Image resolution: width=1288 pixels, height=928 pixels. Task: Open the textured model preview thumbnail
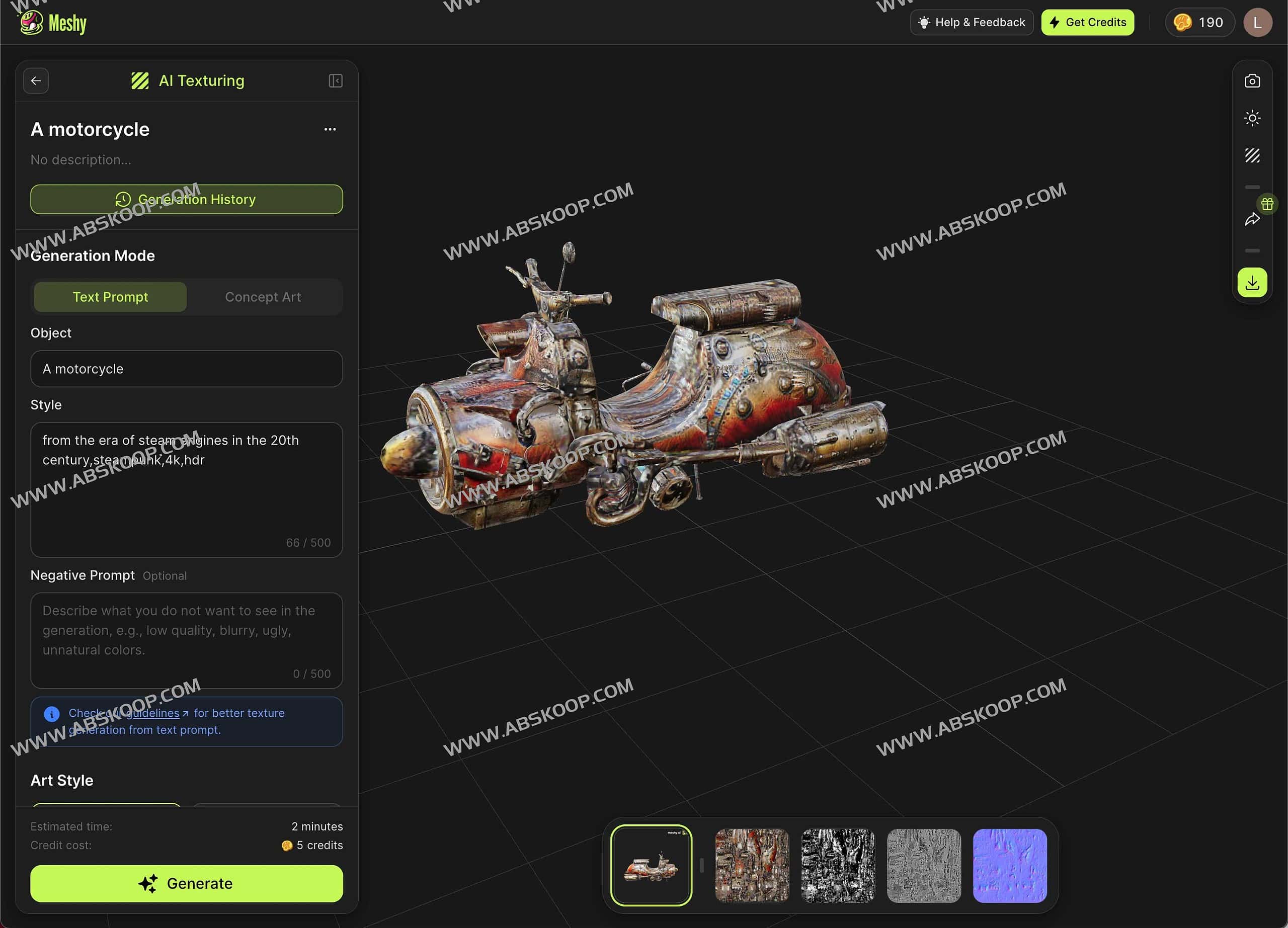tap(651, 865)
